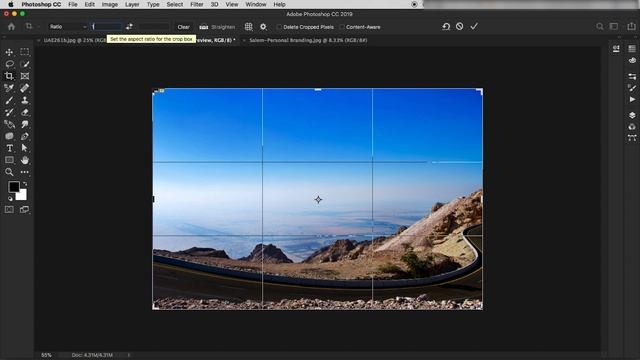Open the Ratio preset dropdown
640x360 pixels.
tap(67, 27)
